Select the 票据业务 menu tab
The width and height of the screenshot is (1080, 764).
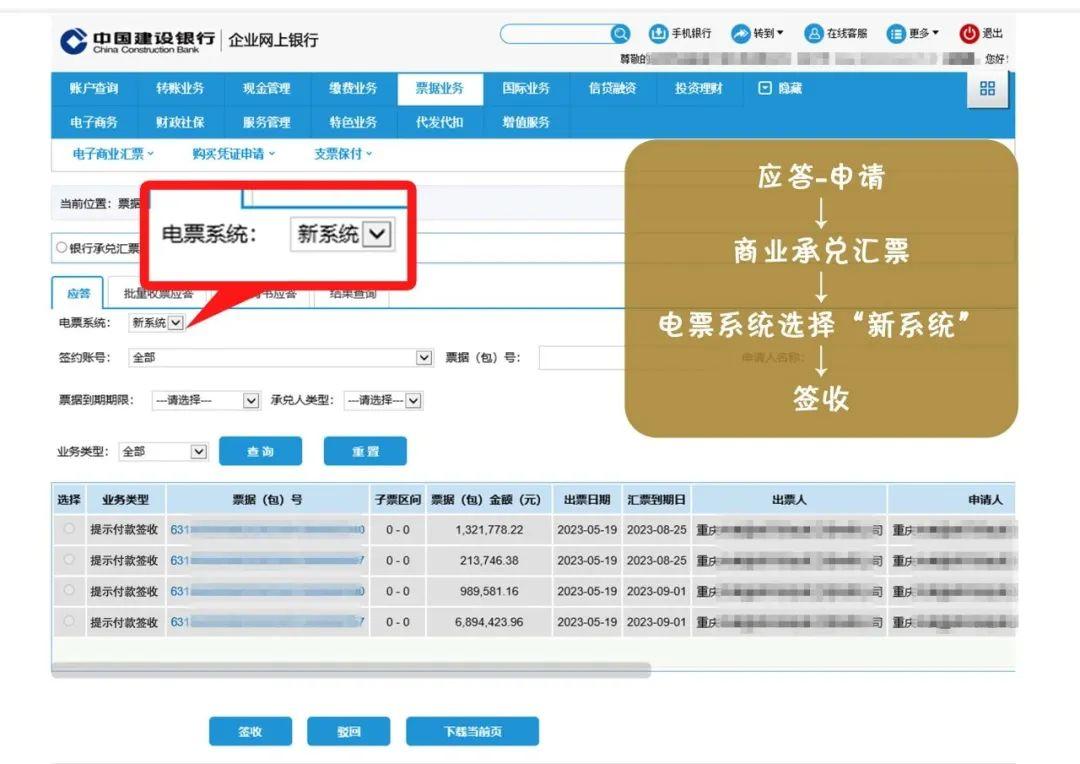[x=439, y=88]
